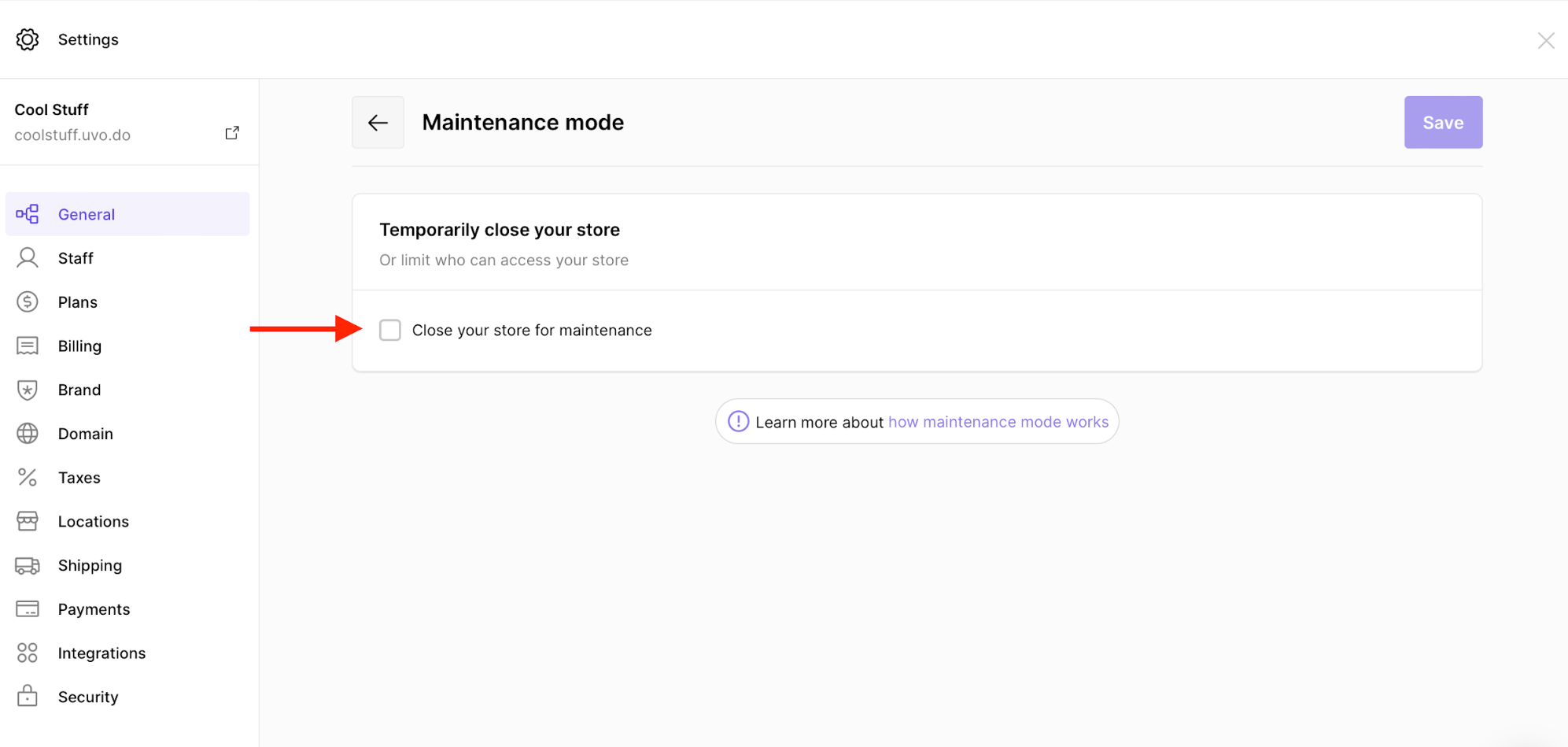Open Plans via the dollar icon

[x=28, y=301]
